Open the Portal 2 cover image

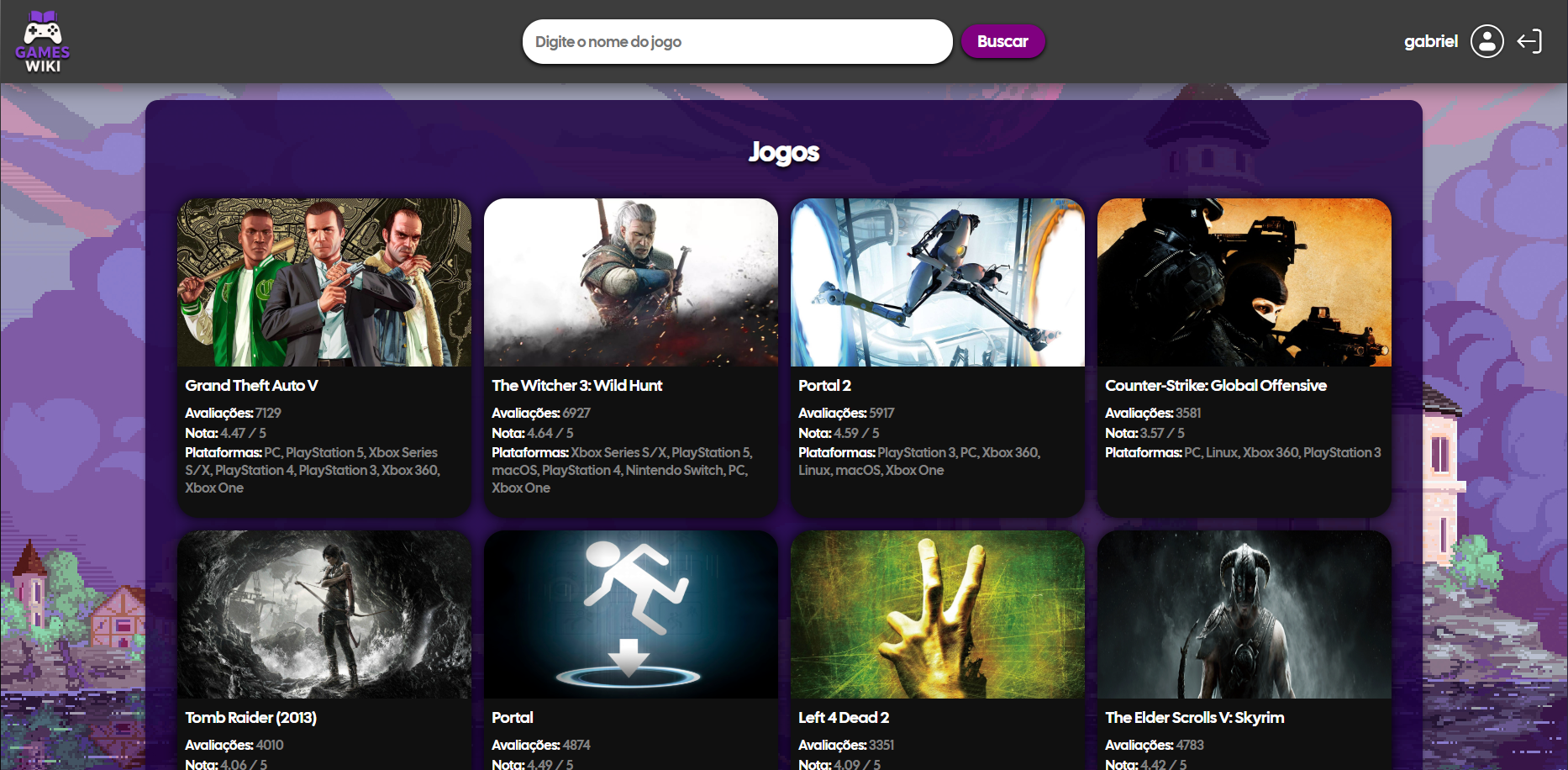tap(938, 282)
